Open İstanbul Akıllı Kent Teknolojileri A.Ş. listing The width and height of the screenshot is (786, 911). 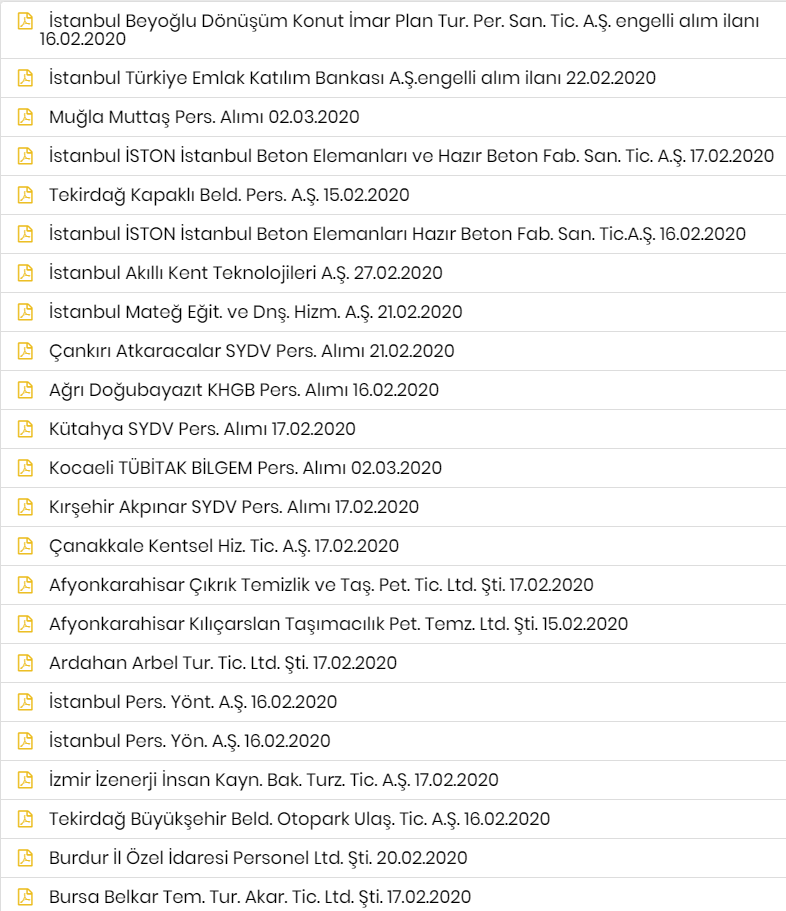tap(246, 272)
